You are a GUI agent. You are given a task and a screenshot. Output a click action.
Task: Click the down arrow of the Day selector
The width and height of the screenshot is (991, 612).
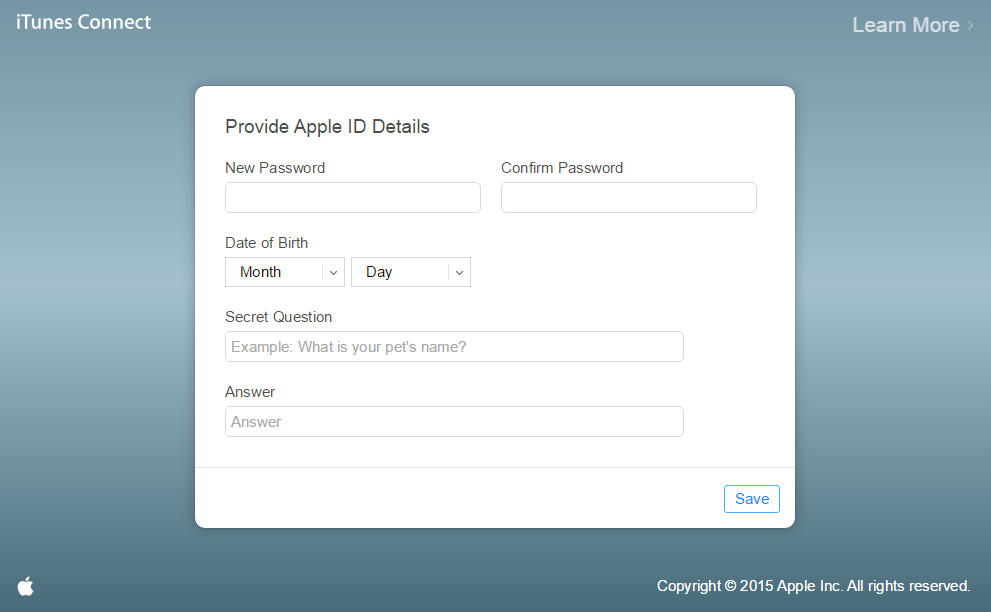(459, 272)
